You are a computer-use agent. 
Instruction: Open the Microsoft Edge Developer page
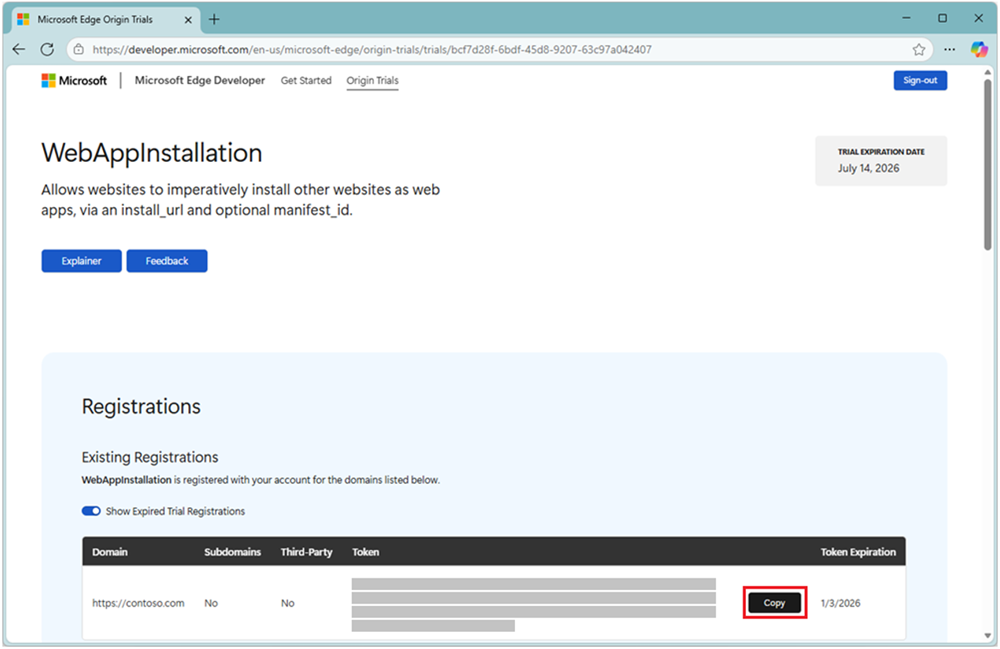(199, 80)
